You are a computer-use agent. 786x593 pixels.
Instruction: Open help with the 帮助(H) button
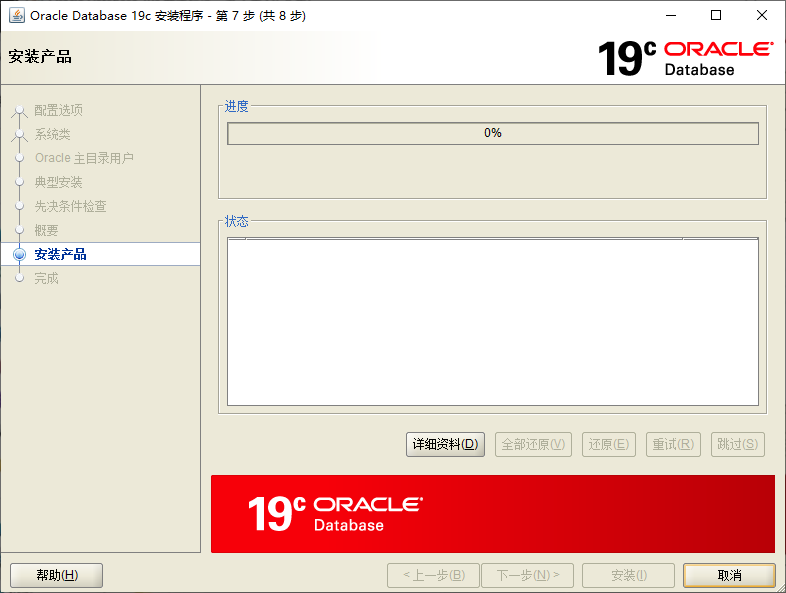coord(57,575)
